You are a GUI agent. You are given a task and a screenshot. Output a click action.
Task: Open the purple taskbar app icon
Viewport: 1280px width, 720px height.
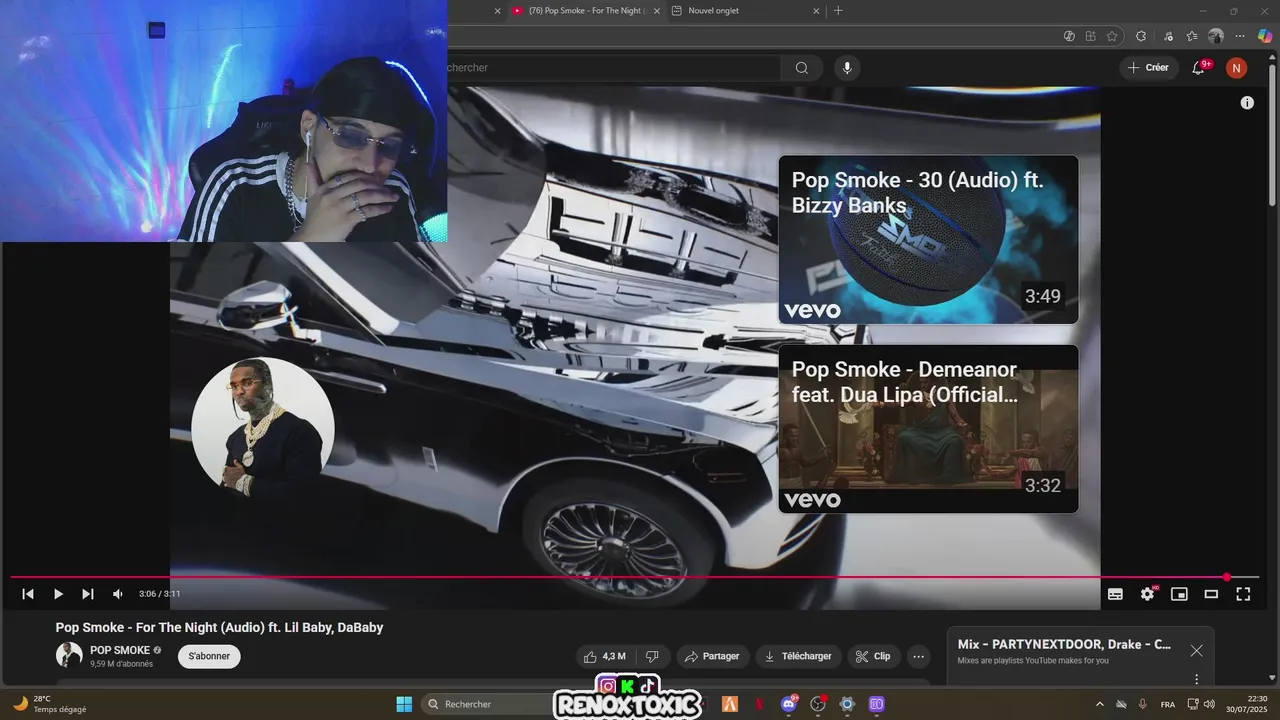pos(877,704)
